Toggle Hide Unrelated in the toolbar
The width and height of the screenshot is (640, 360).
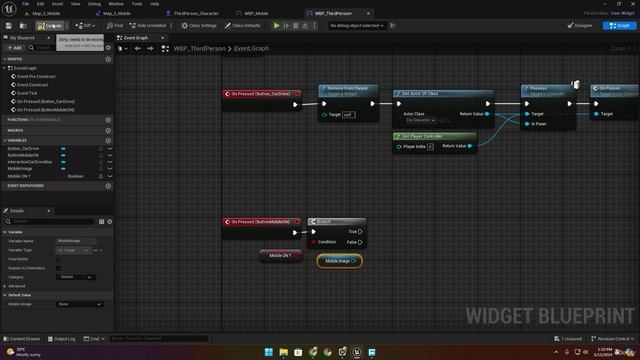click(148, 26)
